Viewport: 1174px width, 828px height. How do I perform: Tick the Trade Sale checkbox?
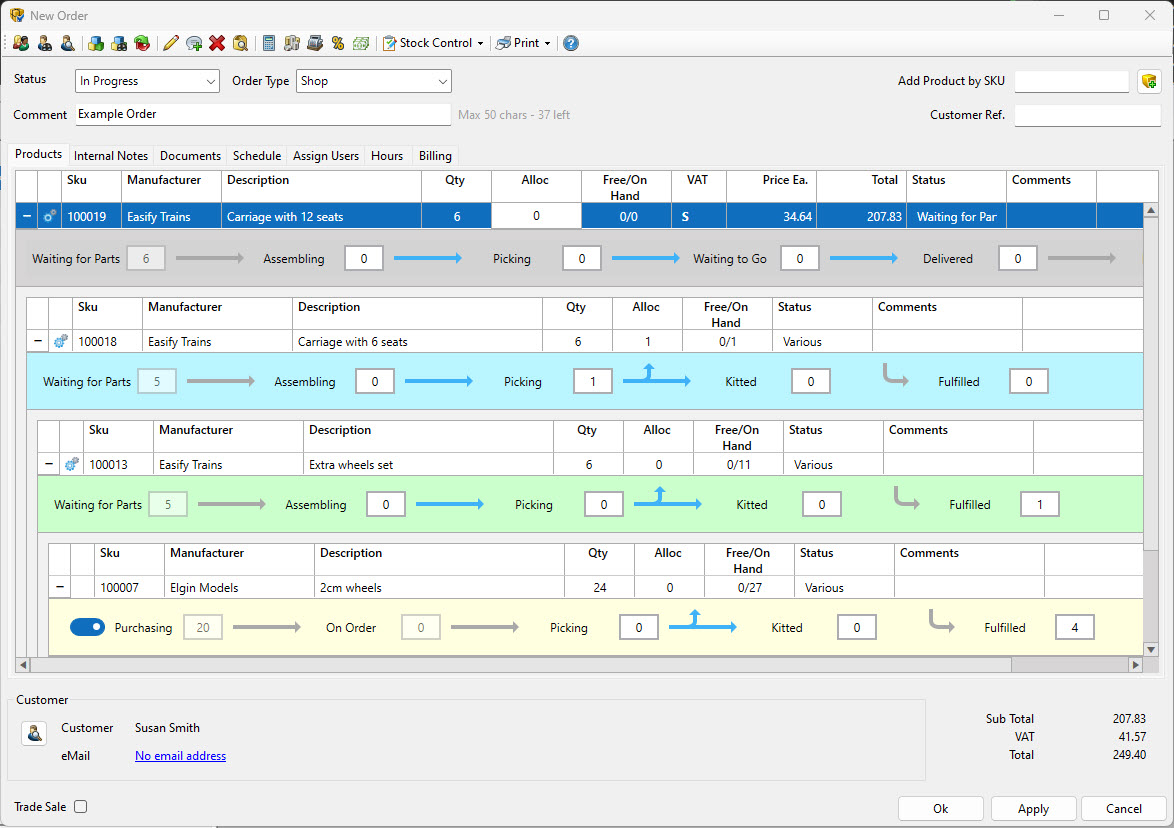[x=81, y=807]
